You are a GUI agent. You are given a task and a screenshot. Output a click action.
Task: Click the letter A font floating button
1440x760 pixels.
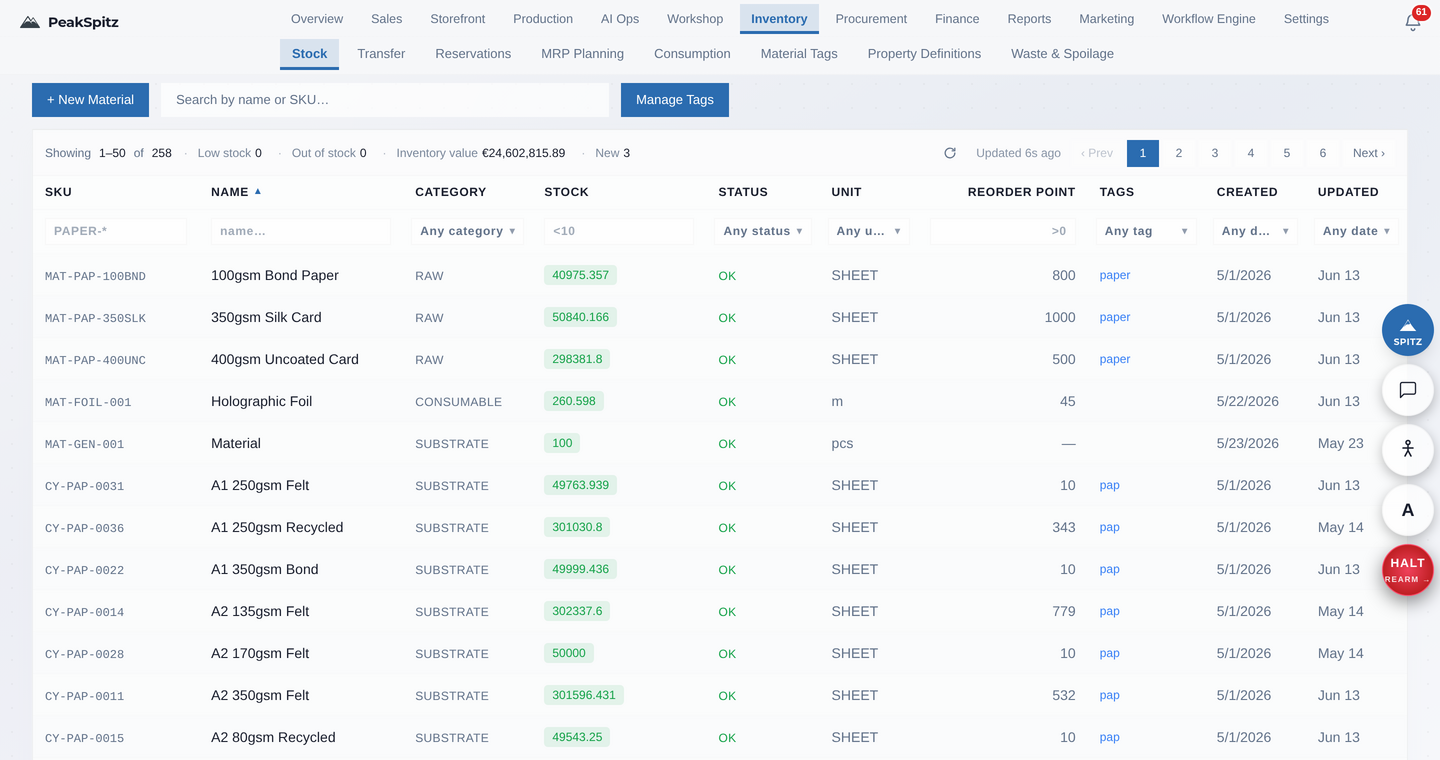pyautogui.click(x=1408, y=510)
